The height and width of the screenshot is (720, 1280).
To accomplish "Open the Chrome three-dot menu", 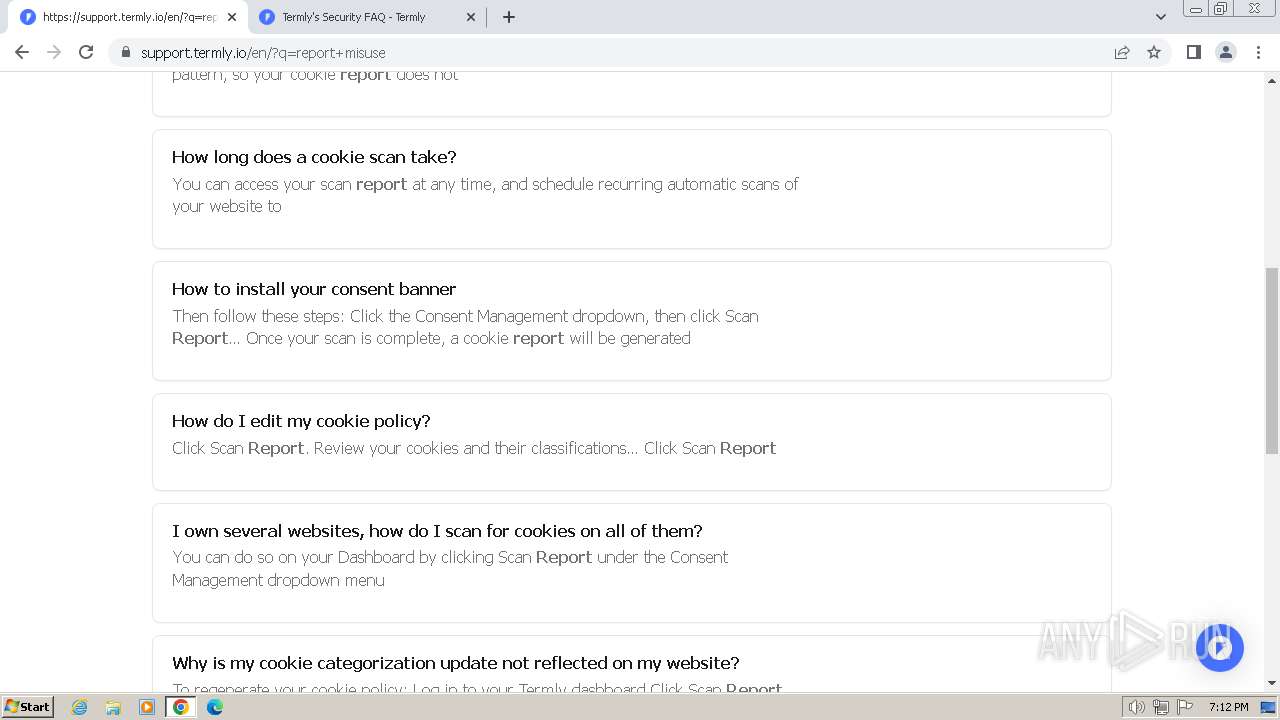I will 1258,52.
